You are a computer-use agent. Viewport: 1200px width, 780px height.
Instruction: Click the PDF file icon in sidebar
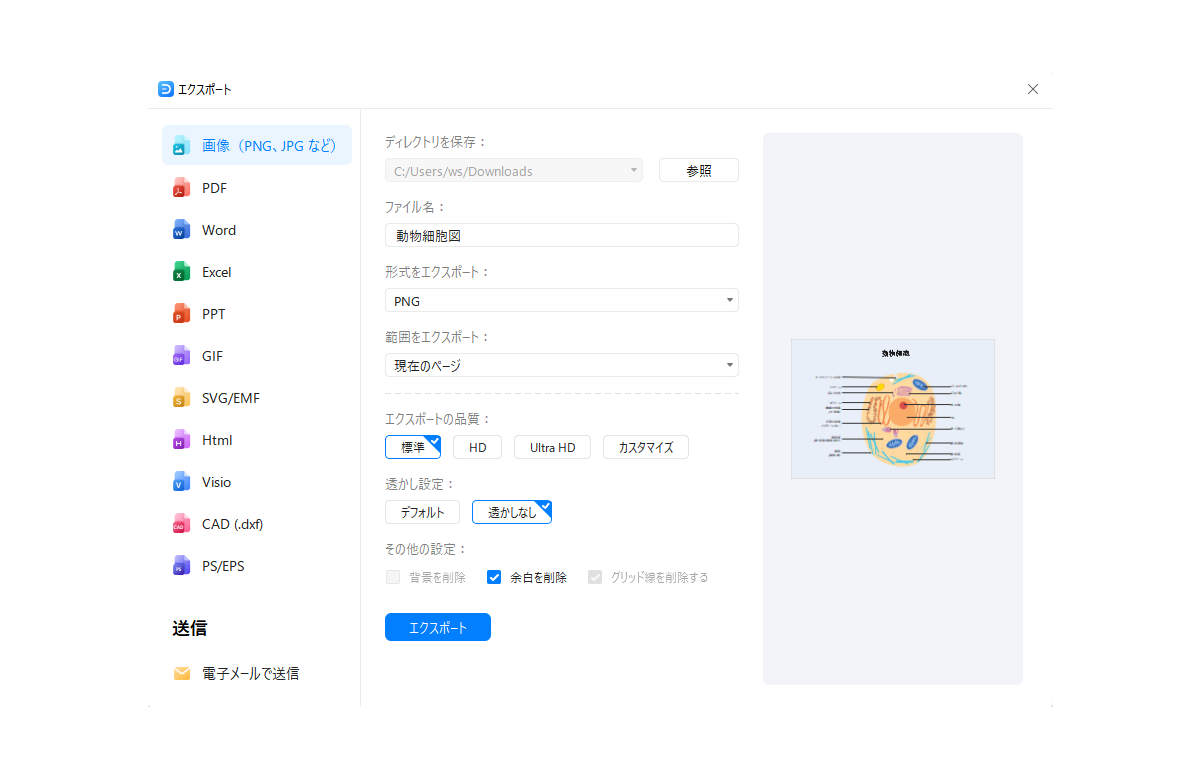(181, 188)
